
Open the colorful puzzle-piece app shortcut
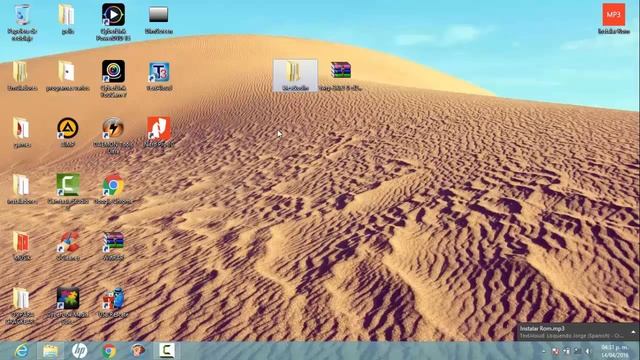[x=68, y=306]
